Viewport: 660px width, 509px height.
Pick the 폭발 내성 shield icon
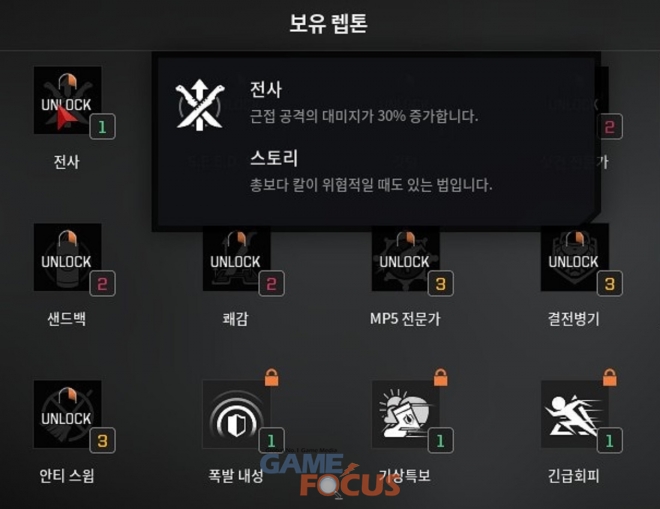click(x=237, y=414)
